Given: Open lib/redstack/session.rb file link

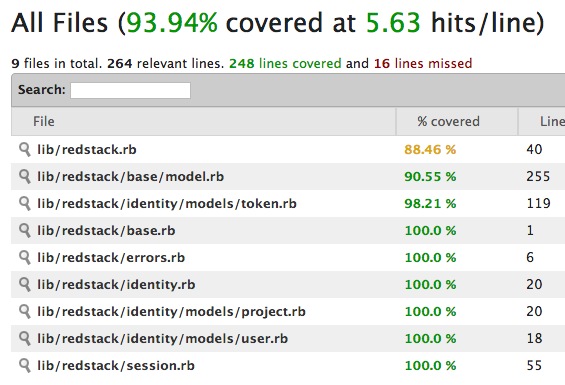Looking at the screenshot, I should point(116,366).
